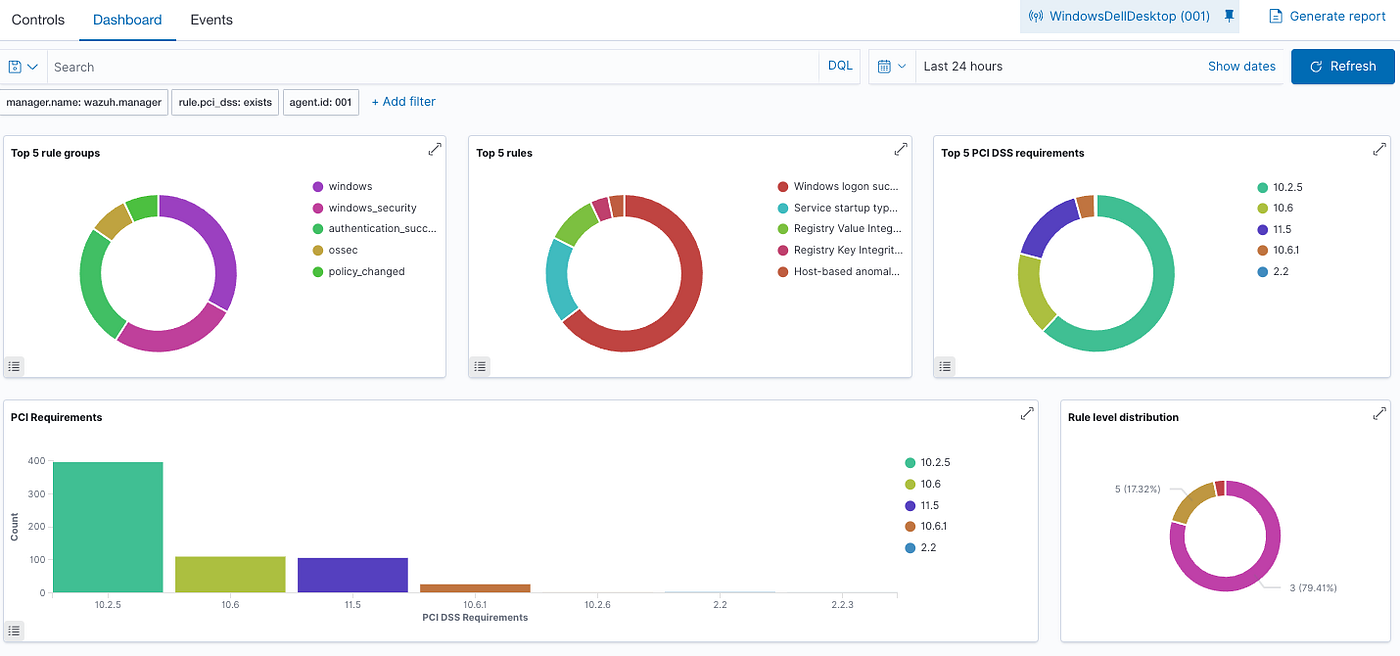Open the rule.pci_dss: exists filter
Viewport: 1400px width, 656px height.
[x=225, y=102]
